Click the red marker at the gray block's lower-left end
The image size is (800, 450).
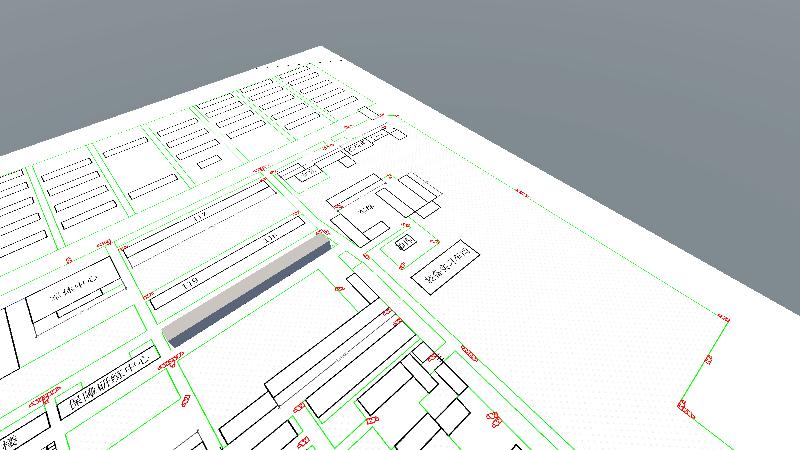tap(172, 361)
